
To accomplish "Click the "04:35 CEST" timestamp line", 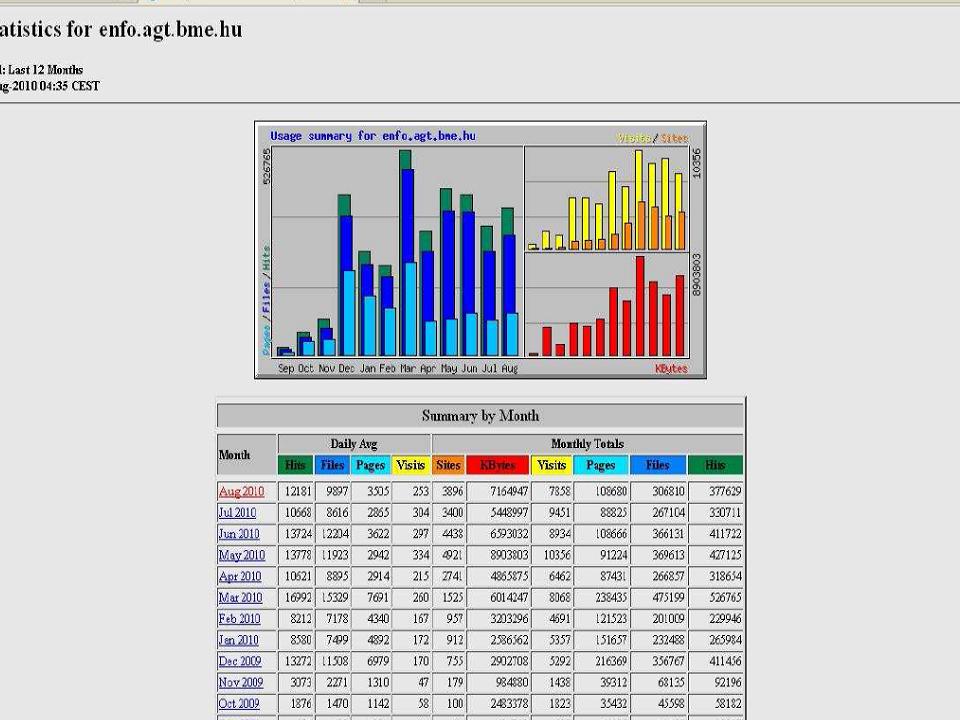I will (50, 86).
